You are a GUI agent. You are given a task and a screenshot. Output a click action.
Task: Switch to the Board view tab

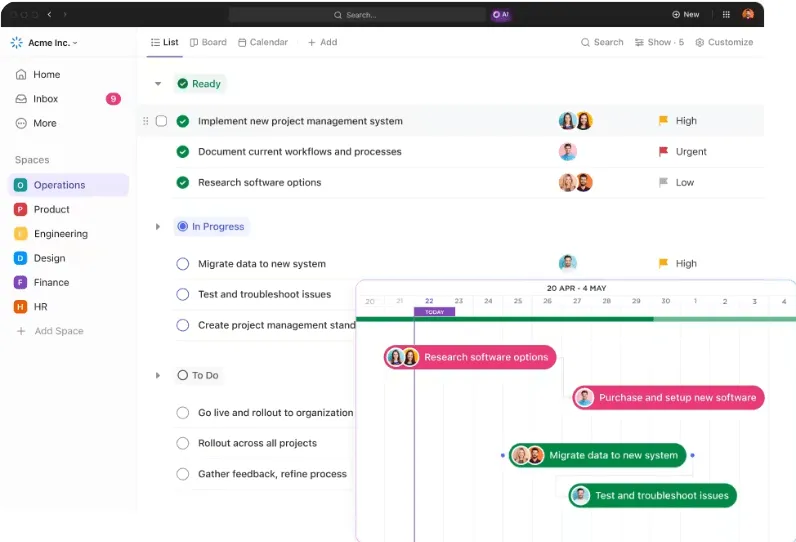click(x=208, y=43)
